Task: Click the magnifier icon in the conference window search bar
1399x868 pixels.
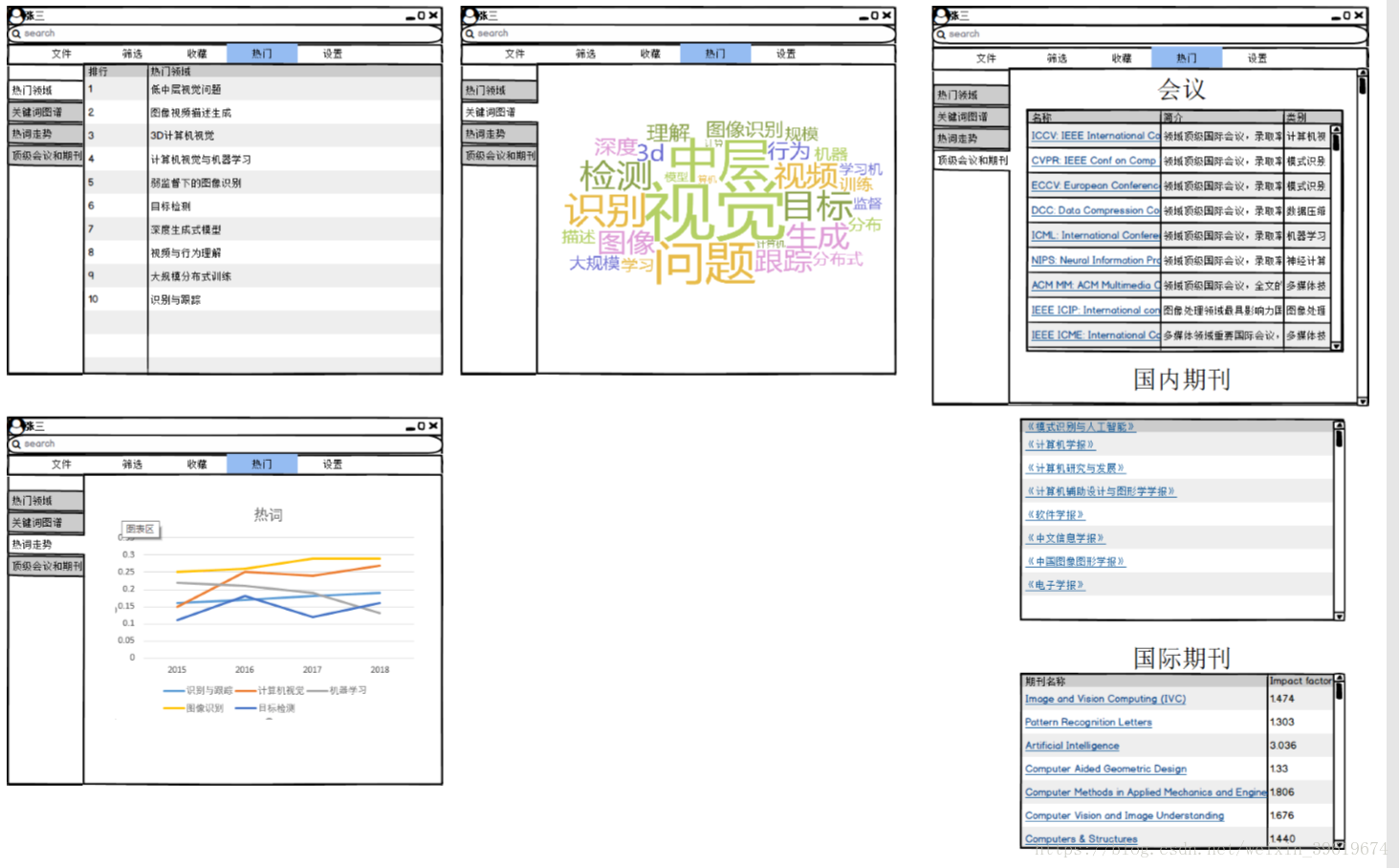Action: (x=941, y=34)
